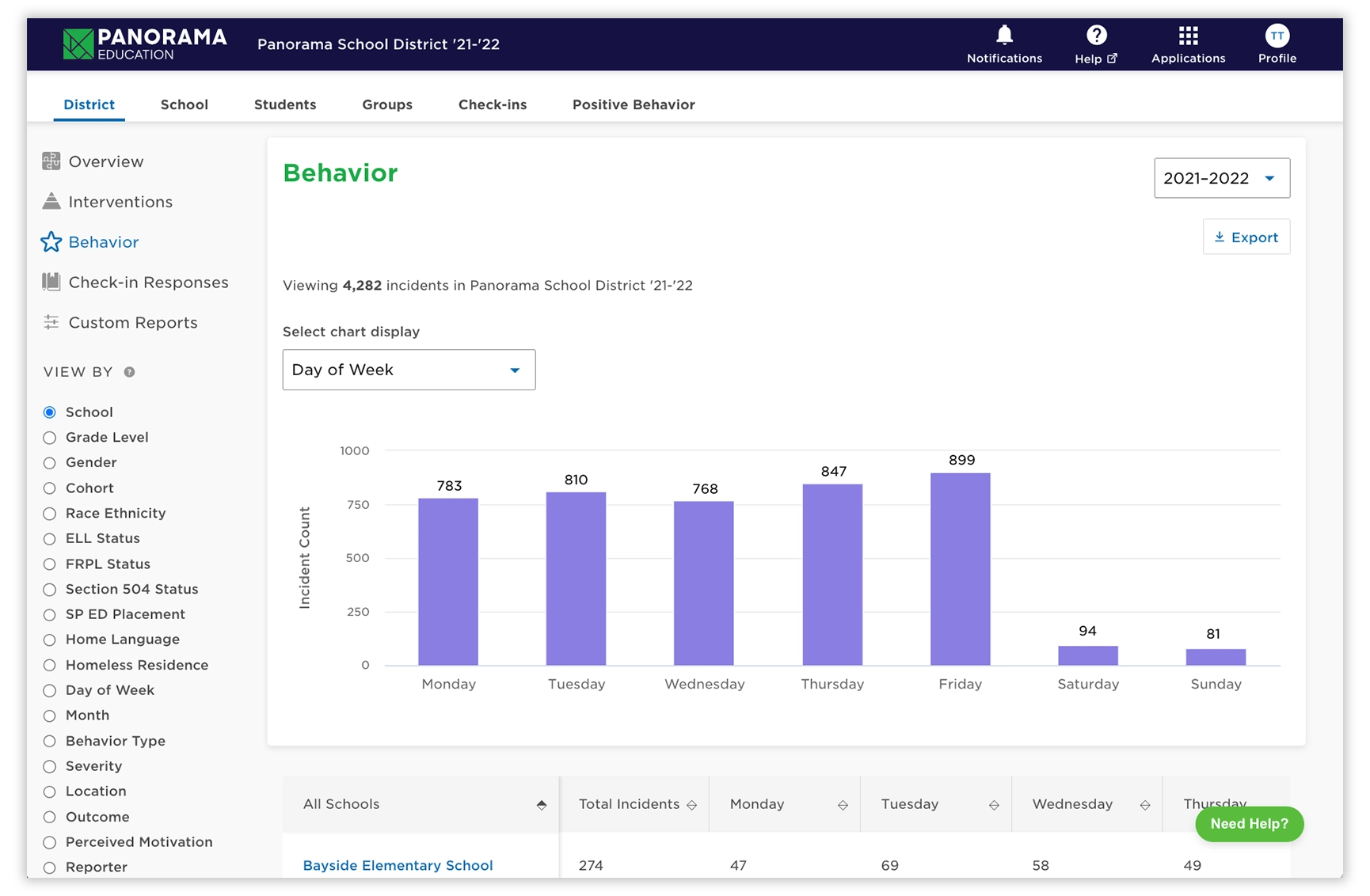Open the Day of Week chart display dropdown

pyautogui.click(x=409, y=370)
